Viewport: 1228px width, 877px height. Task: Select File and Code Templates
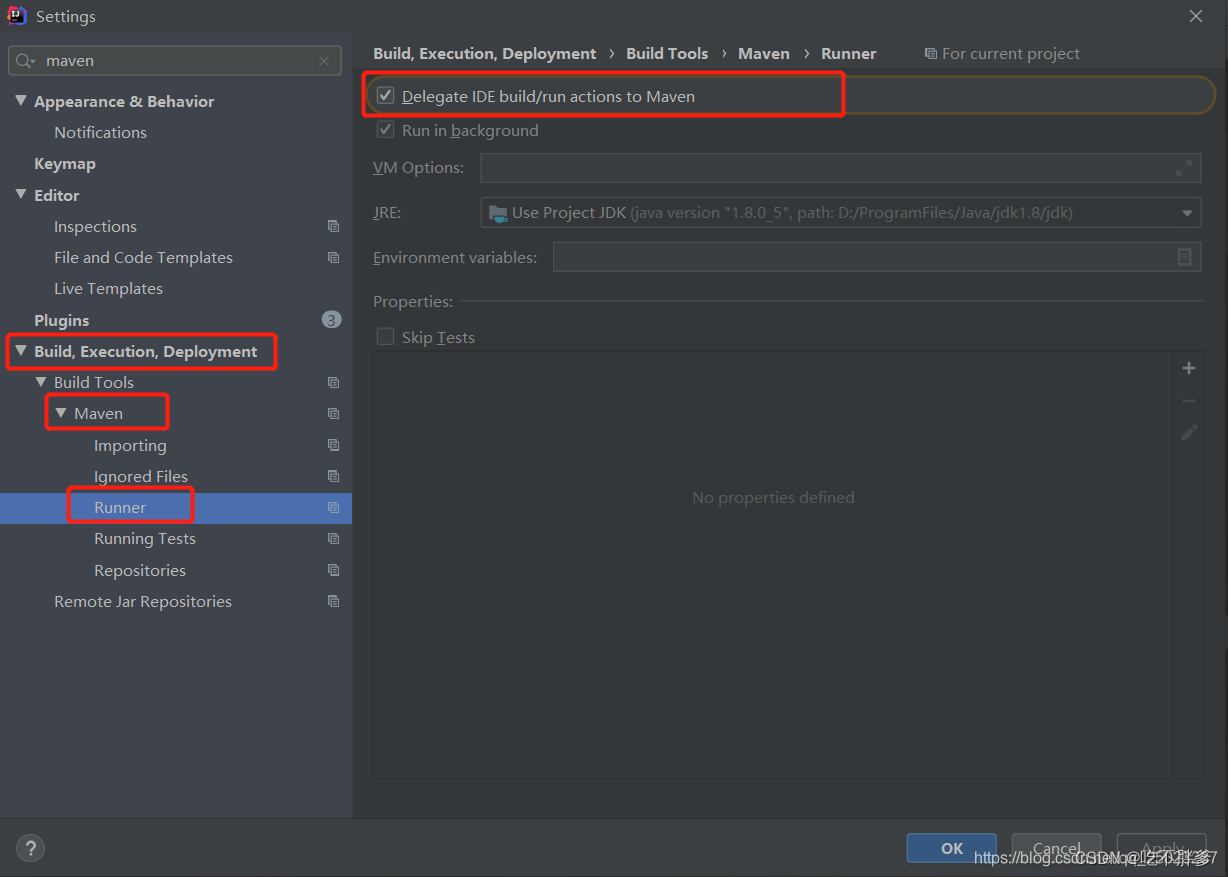pos(143,258)
